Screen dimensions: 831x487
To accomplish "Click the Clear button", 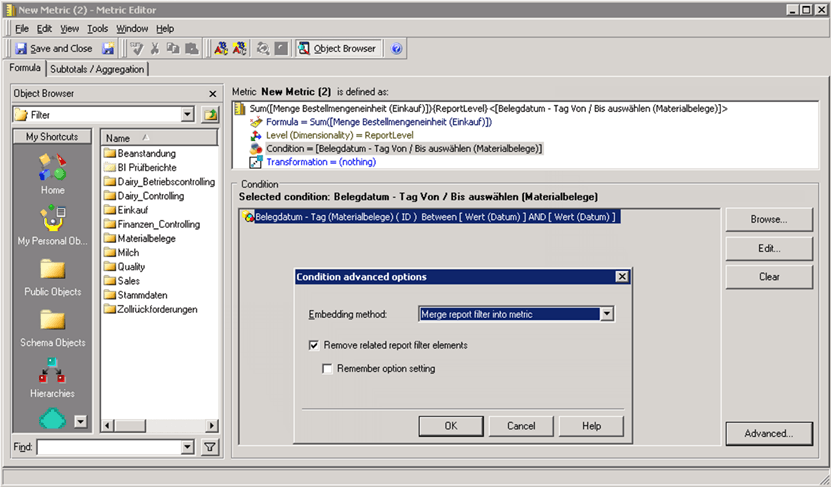I will (x=768, y=277).
